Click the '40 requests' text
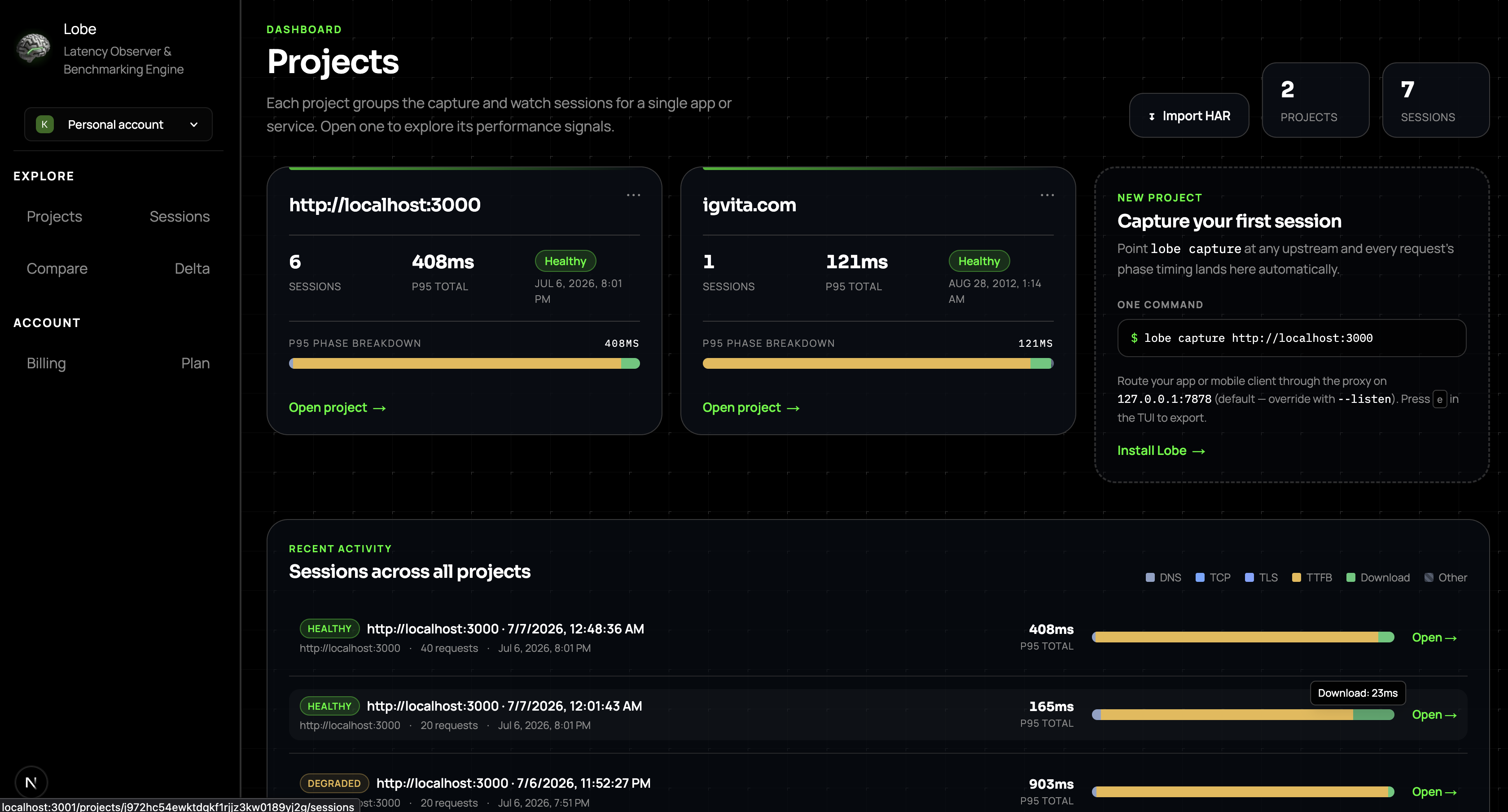The image size is (1508, 812). pyautogui.click(x=449, y=648)
